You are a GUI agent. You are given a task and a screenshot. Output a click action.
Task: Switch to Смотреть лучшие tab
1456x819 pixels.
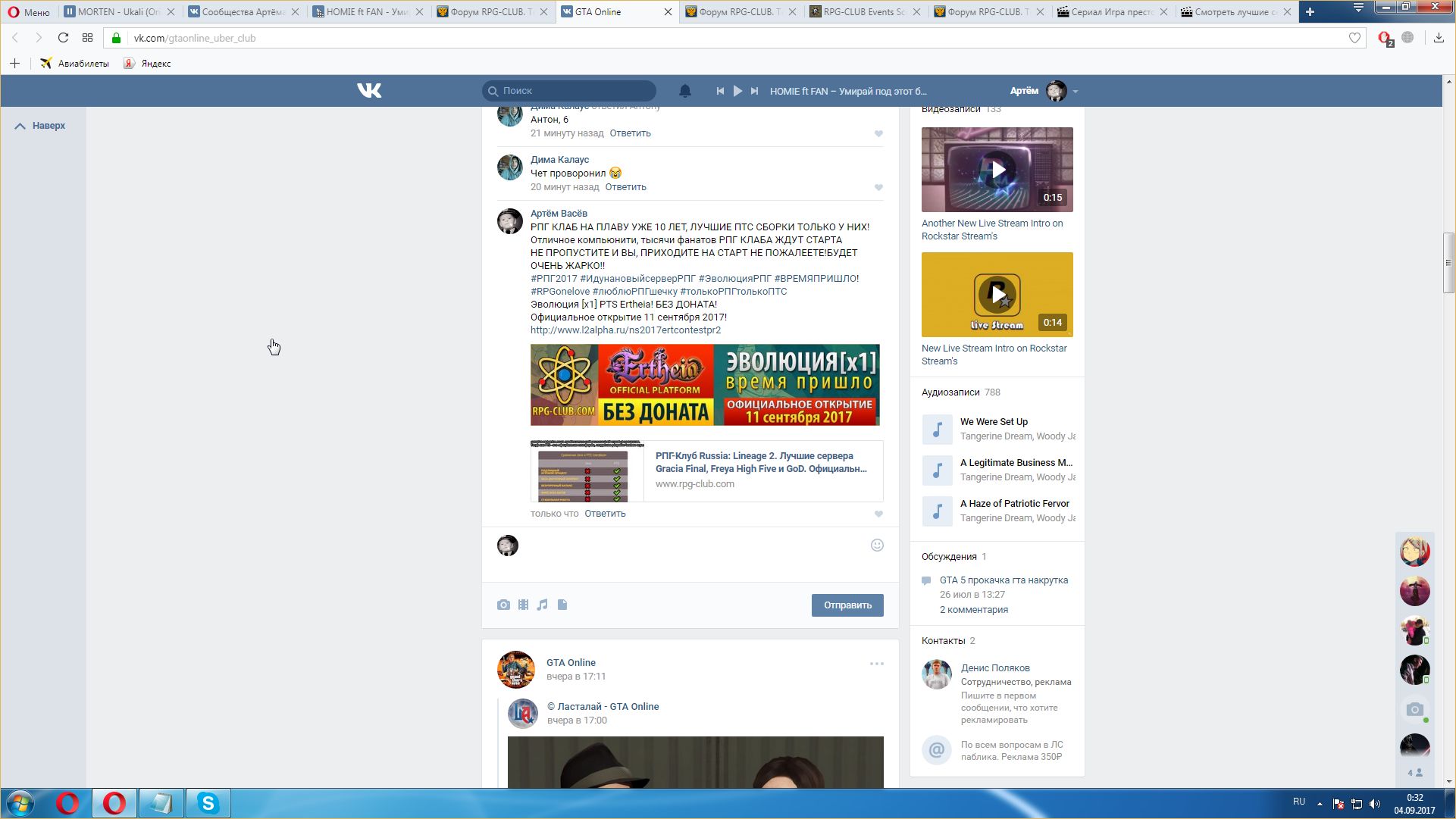(x=1238, y=12)
